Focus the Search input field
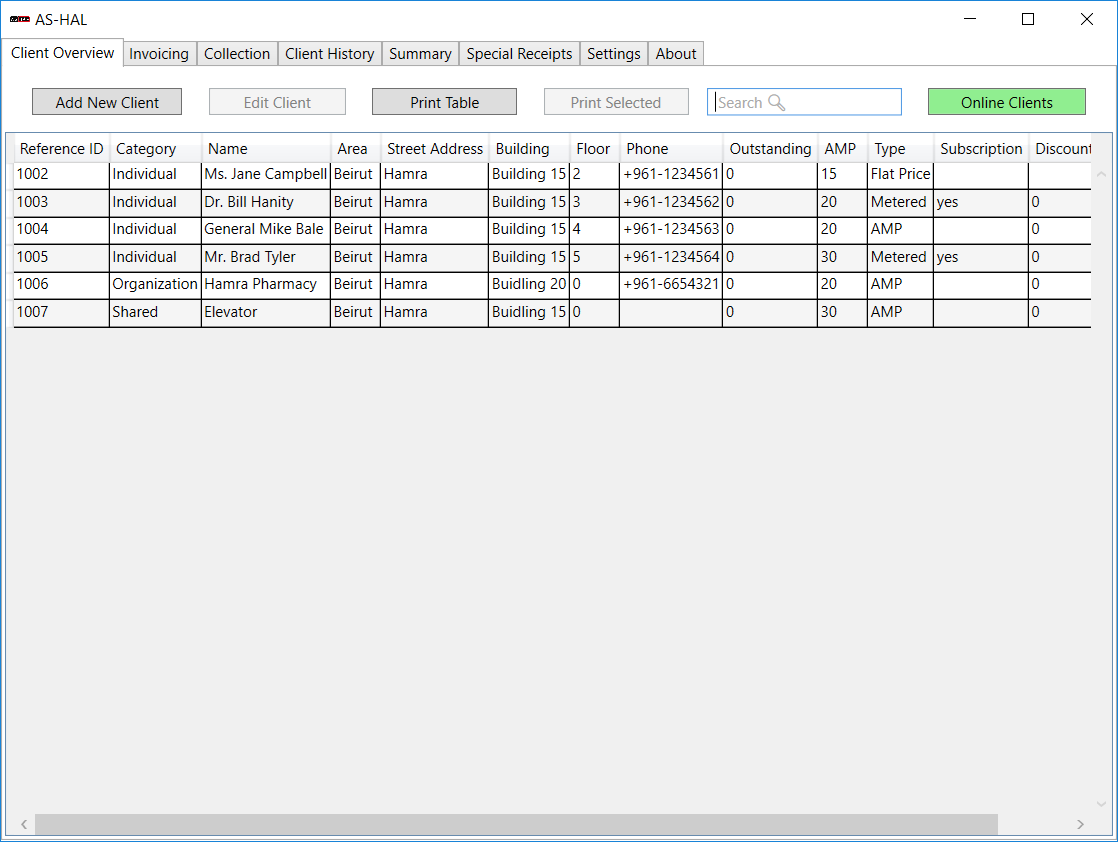1118x842 pixels. tap(804, 102)
